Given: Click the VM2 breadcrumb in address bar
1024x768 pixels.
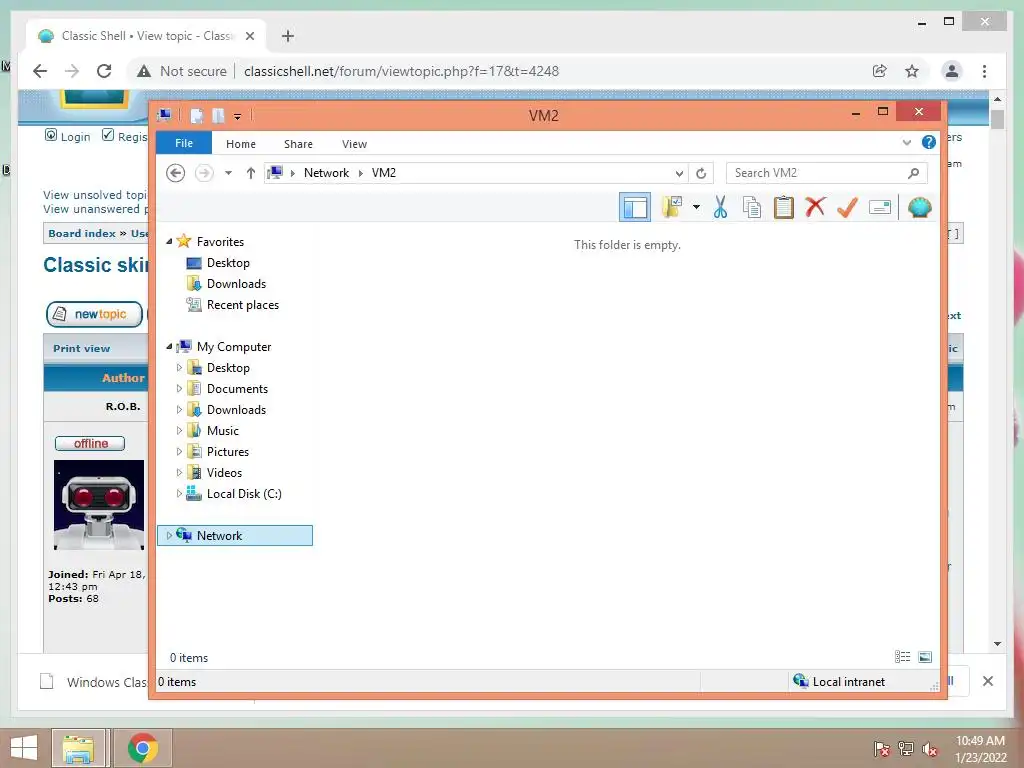Looking at the screenshot, I should tap(383, 173).
